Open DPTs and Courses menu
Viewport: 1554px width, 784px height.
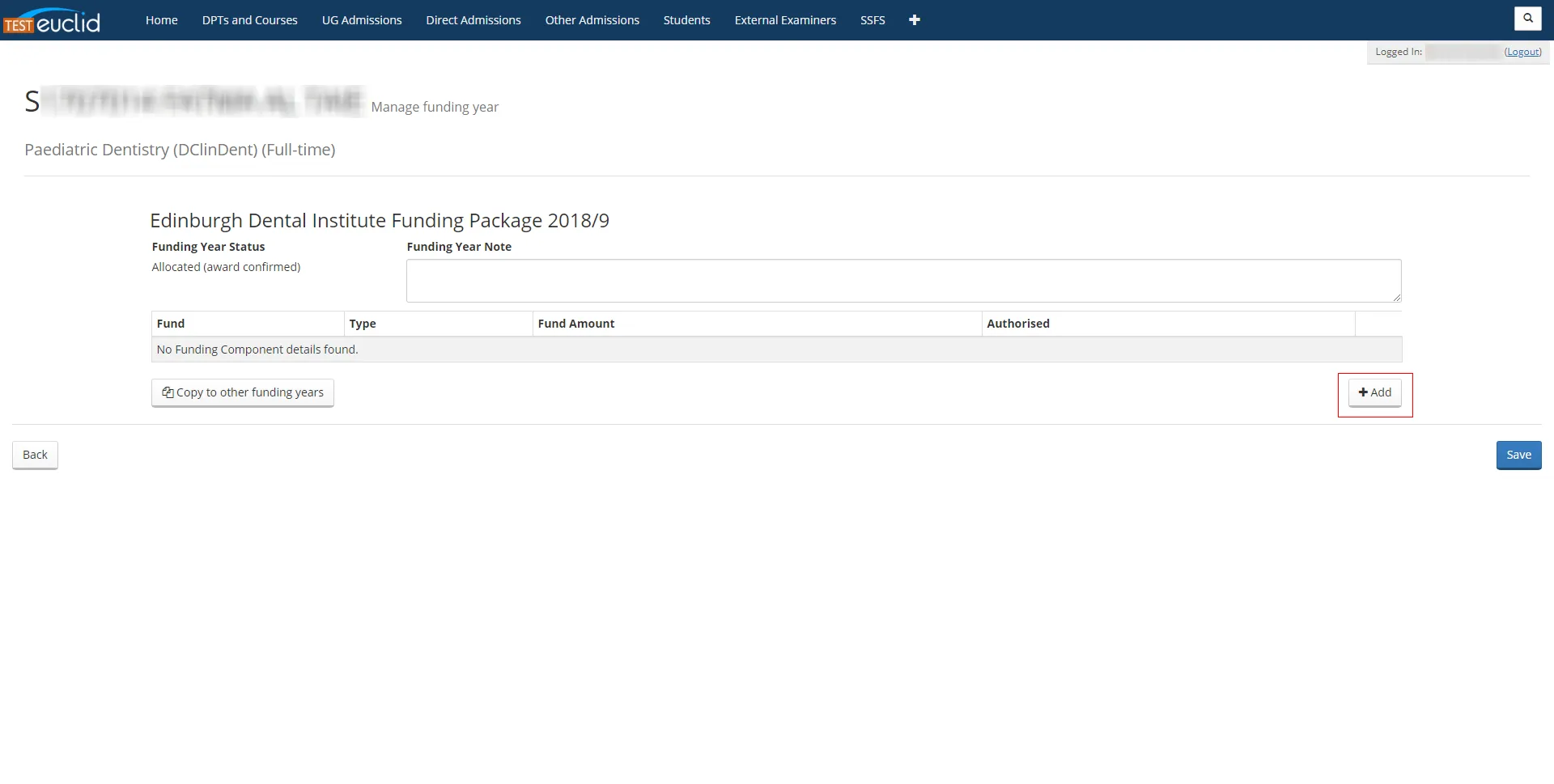(x=249, y=20)
